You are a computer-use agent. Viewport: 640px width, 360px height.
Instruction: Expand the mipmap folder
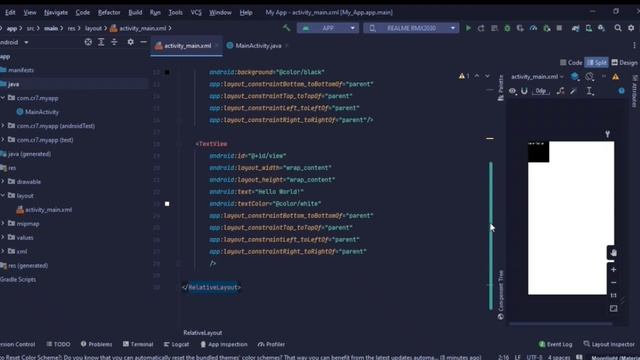tap(3, 223)
